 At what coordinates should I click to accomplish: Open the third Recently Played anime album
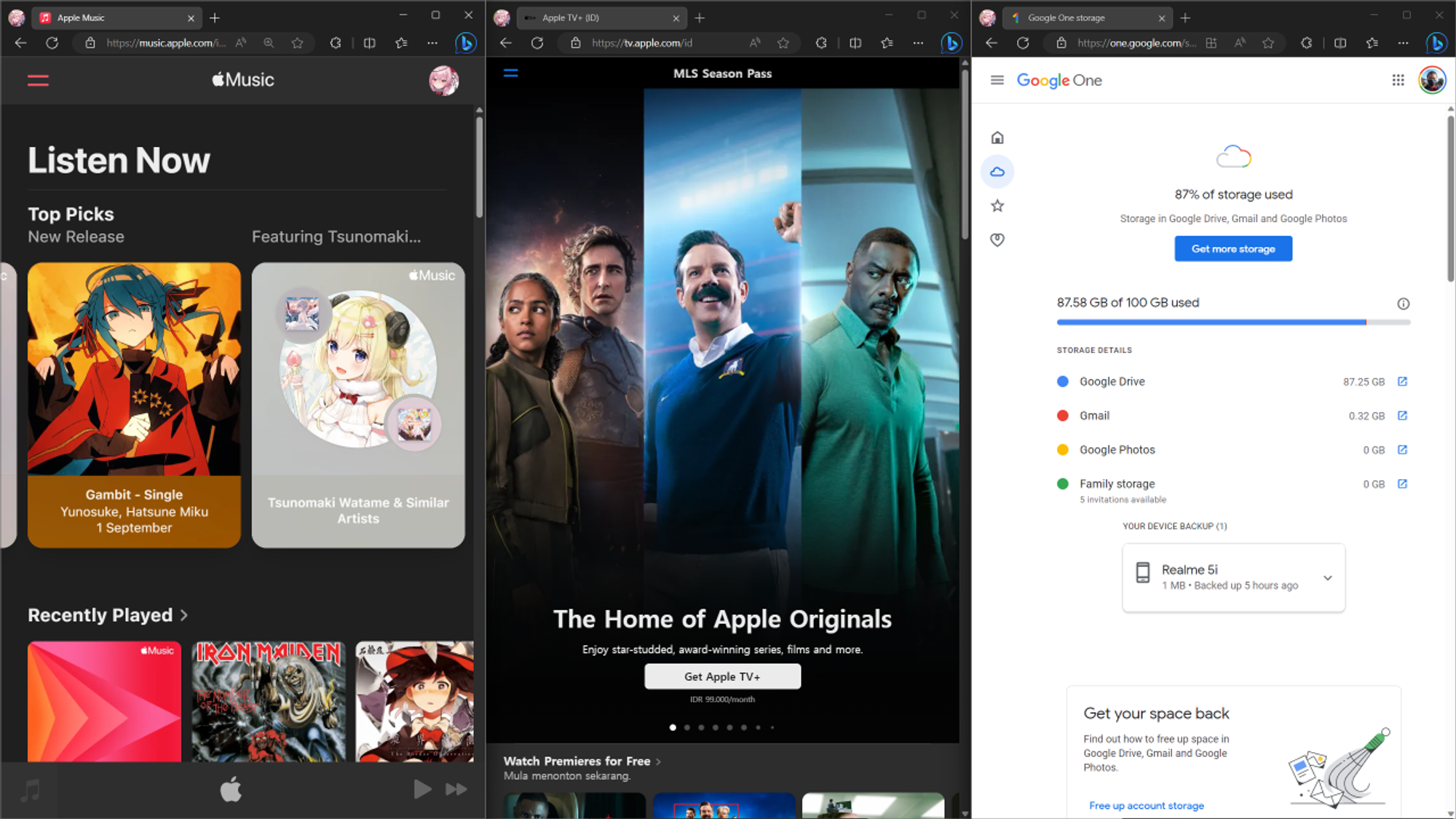tap(414, 702)
